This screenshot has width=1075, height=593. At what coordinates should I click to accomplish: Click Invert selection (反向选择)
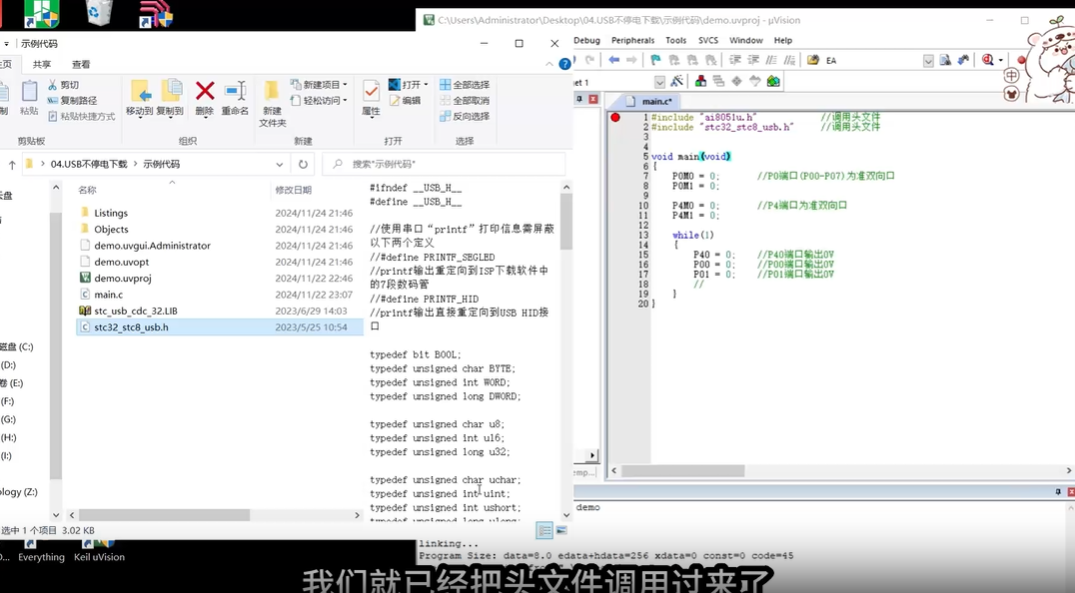[x=464, y=117]
